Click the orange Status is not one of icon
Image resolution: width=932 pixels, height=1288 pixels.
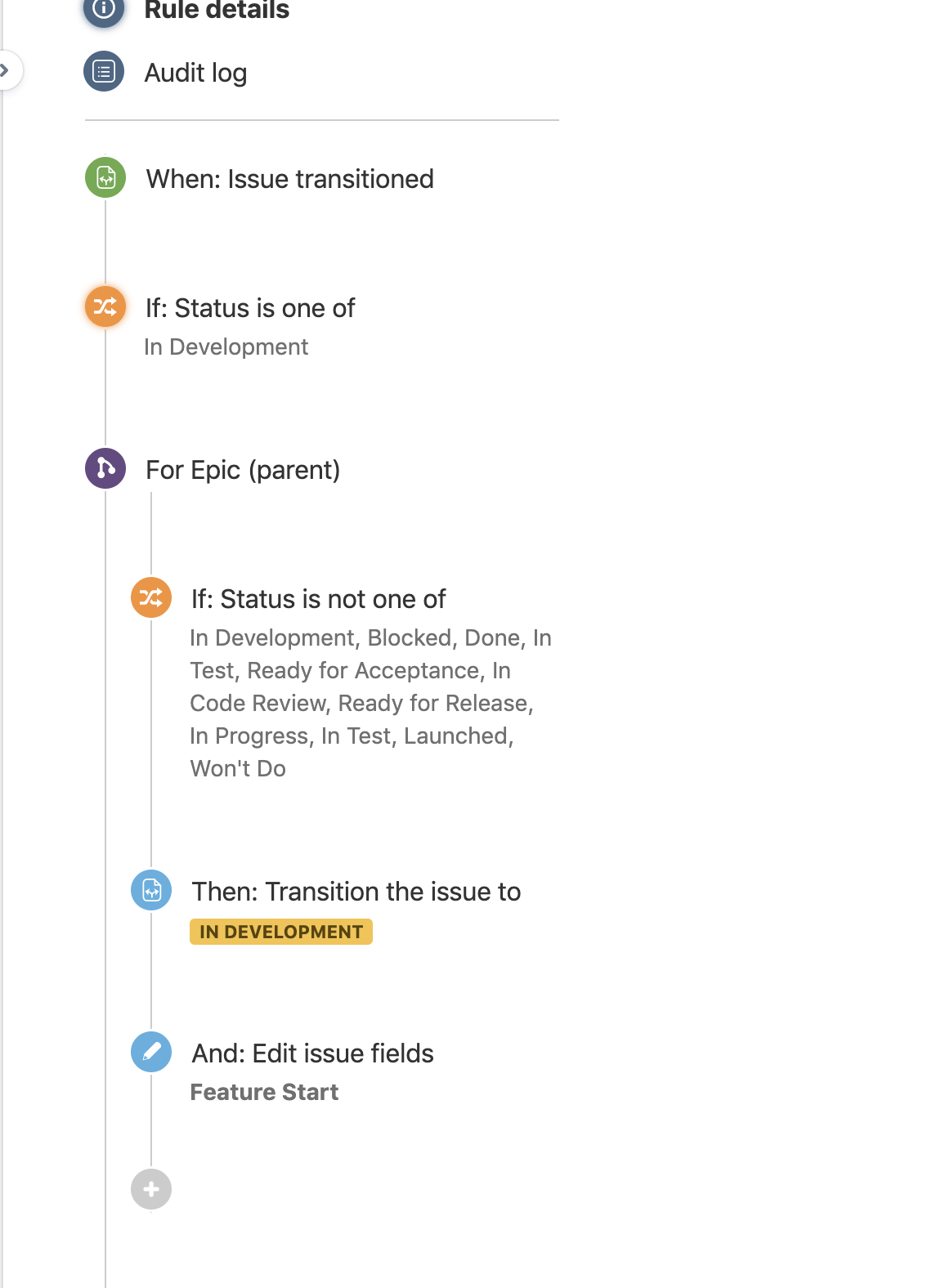click(x=151, y=597)
